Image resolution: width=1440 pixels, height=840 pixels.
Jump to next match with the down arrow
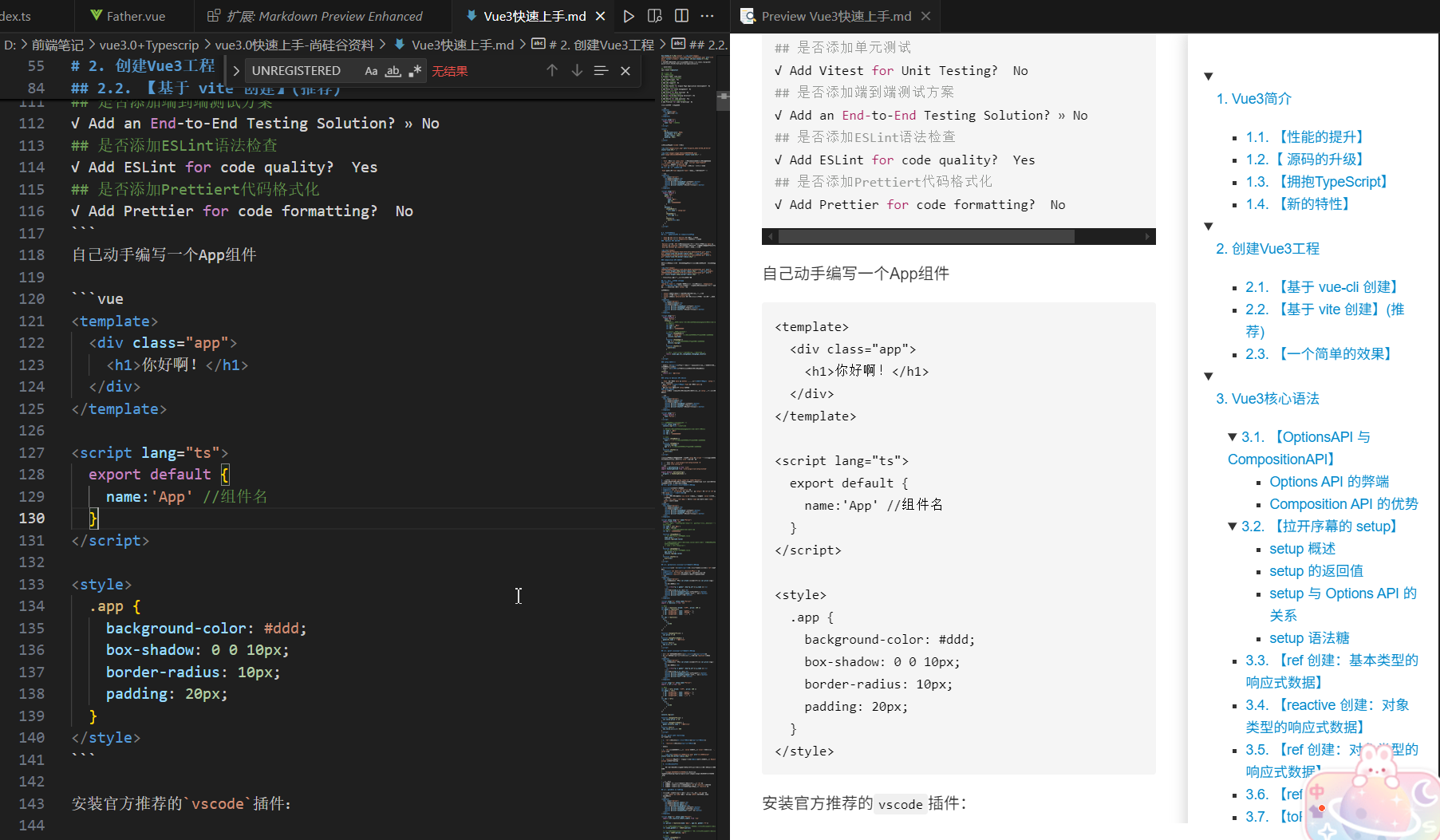pyautogui.click(x=577, y=70)
